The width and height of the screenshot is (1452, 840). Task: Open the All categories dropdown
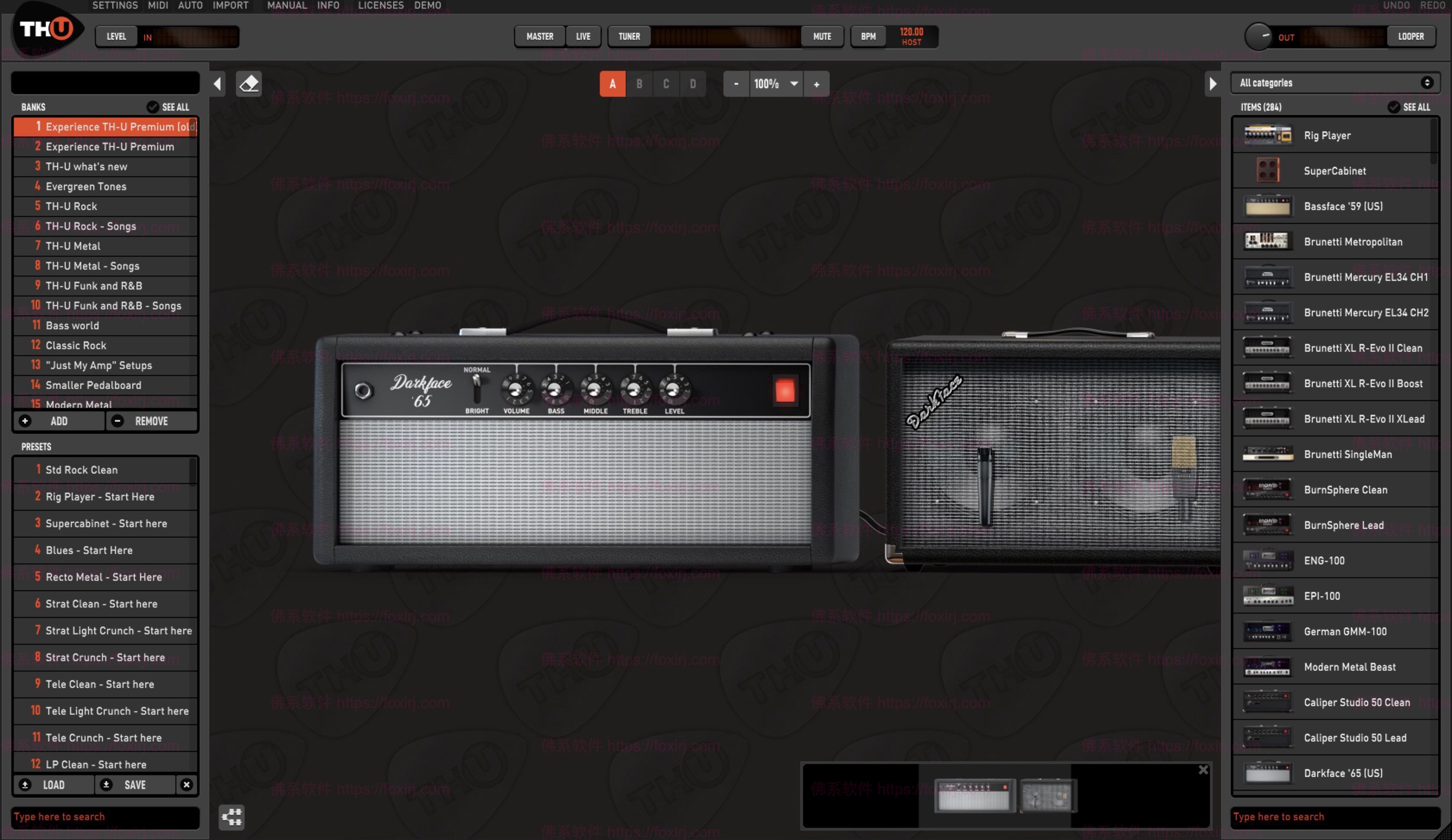point(1334,83)
